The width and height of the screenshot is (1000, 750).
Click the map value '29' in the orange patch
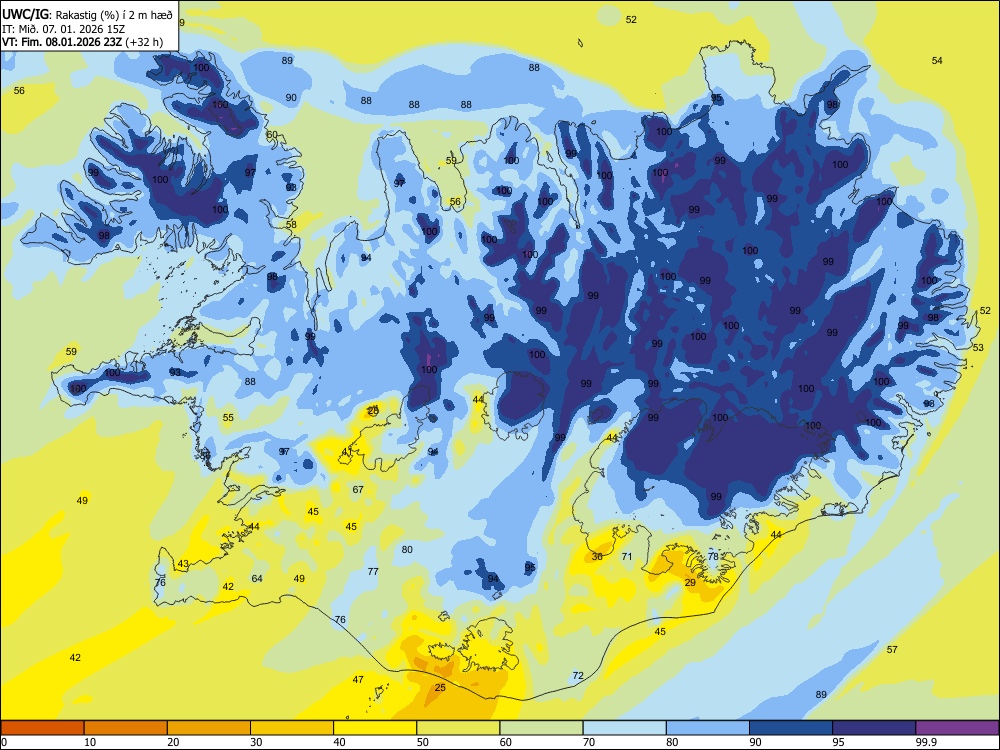point(690,582)
